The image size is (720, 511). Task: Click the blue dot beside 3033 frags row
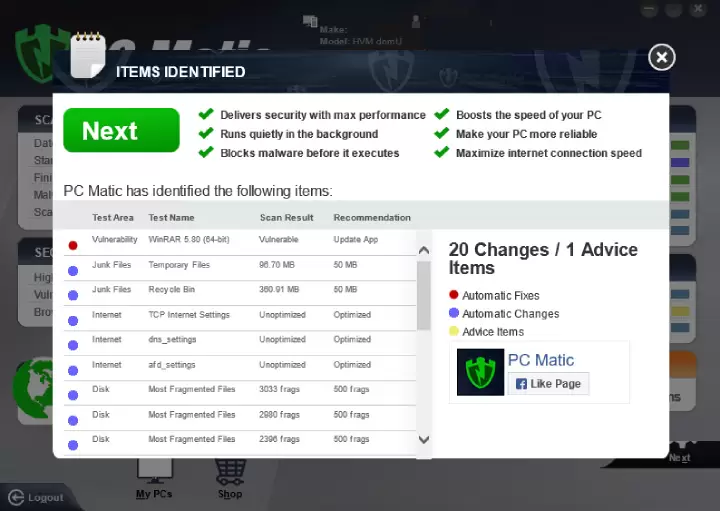pos(73,395)
